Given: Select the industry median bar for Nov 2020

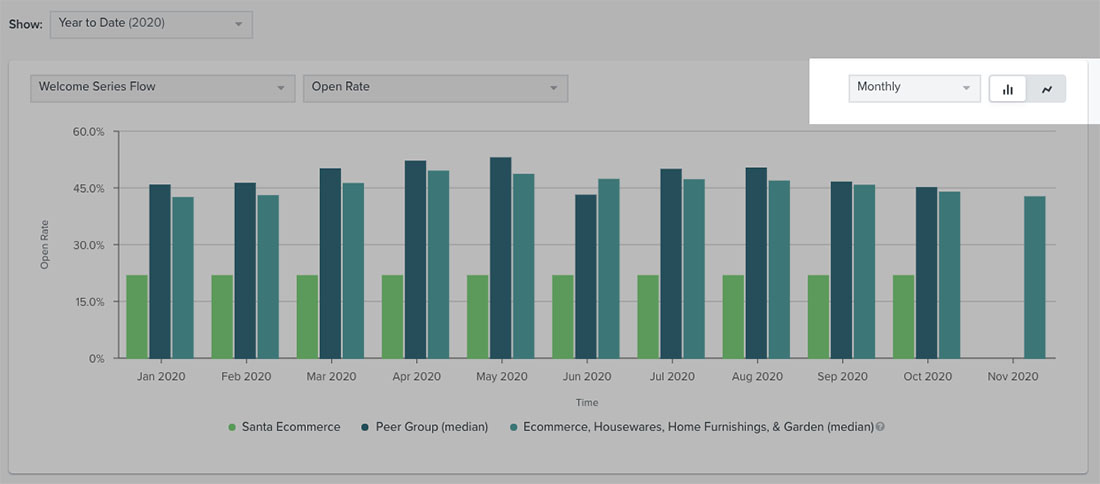Looking at the screenshot, I should click(x=1034, y=277).
